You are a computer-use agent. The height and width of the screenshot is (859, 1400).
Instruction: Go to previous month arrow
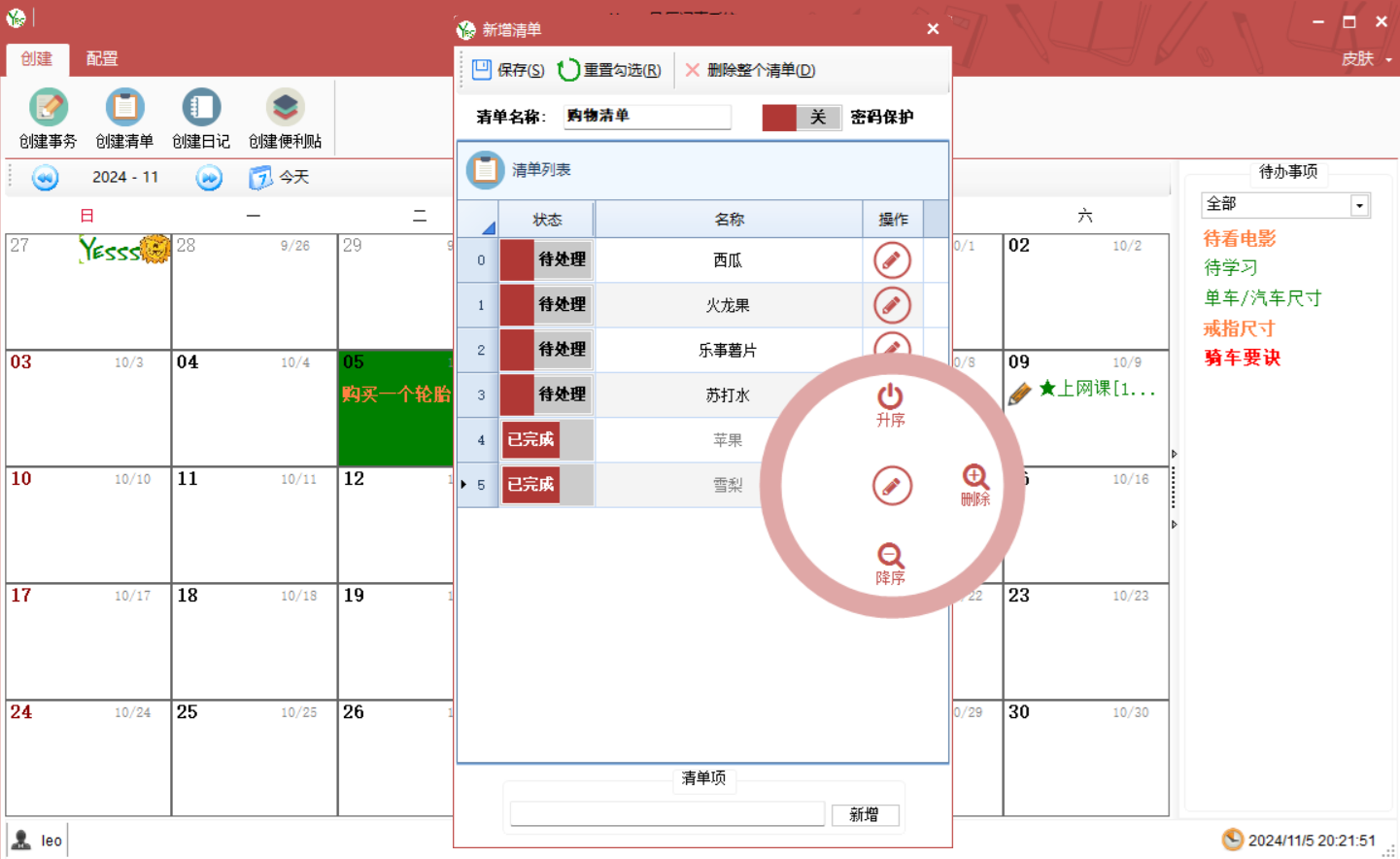click(46, 178)
